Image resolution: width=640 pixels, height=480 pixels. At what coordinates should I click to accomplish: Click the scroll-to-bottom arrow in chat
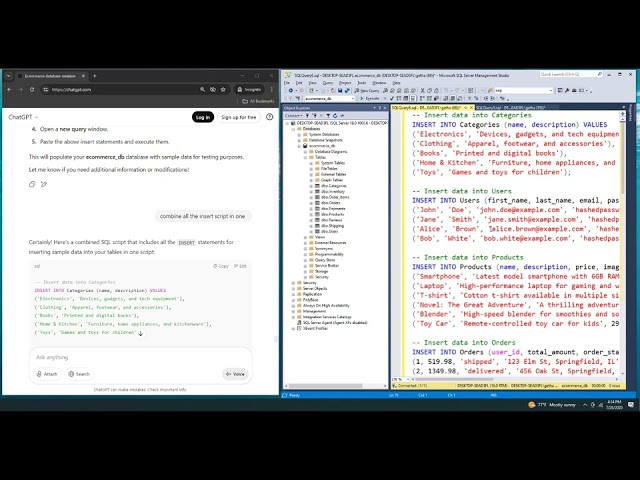(x=140, y=333)
